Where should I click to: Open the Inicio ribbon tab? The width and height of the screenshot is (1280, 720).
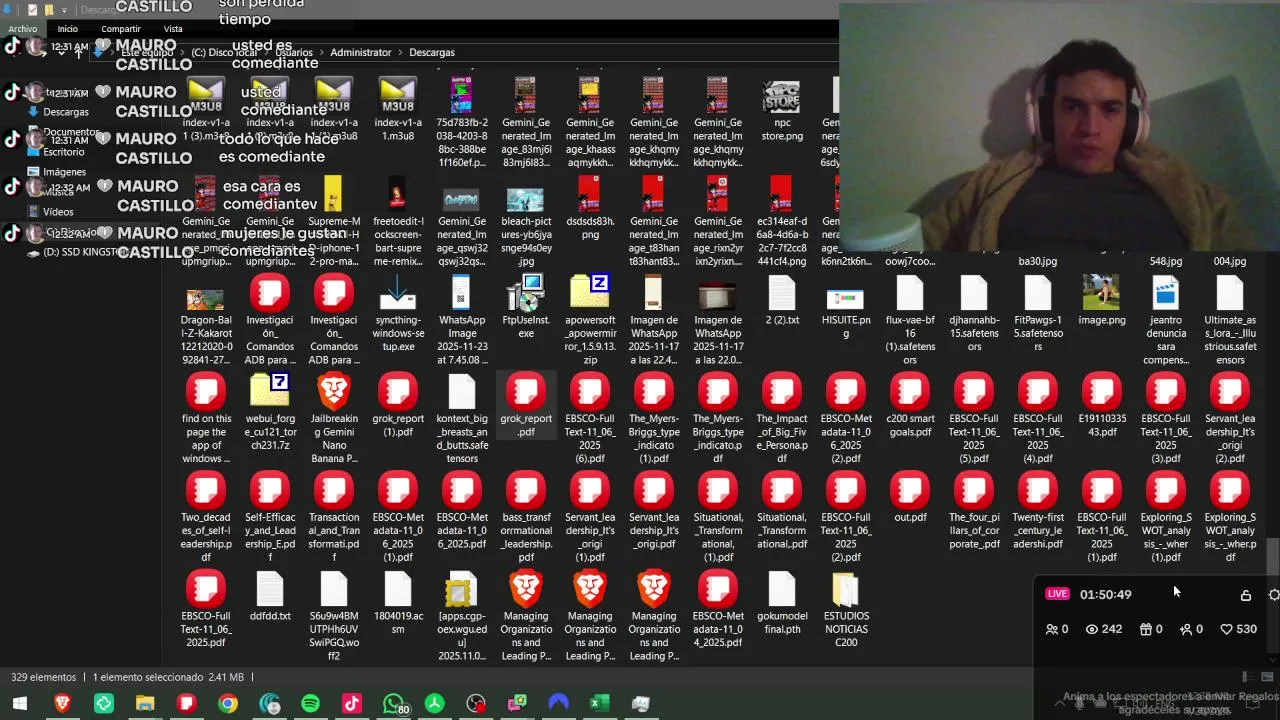click(x=67, y=29)
